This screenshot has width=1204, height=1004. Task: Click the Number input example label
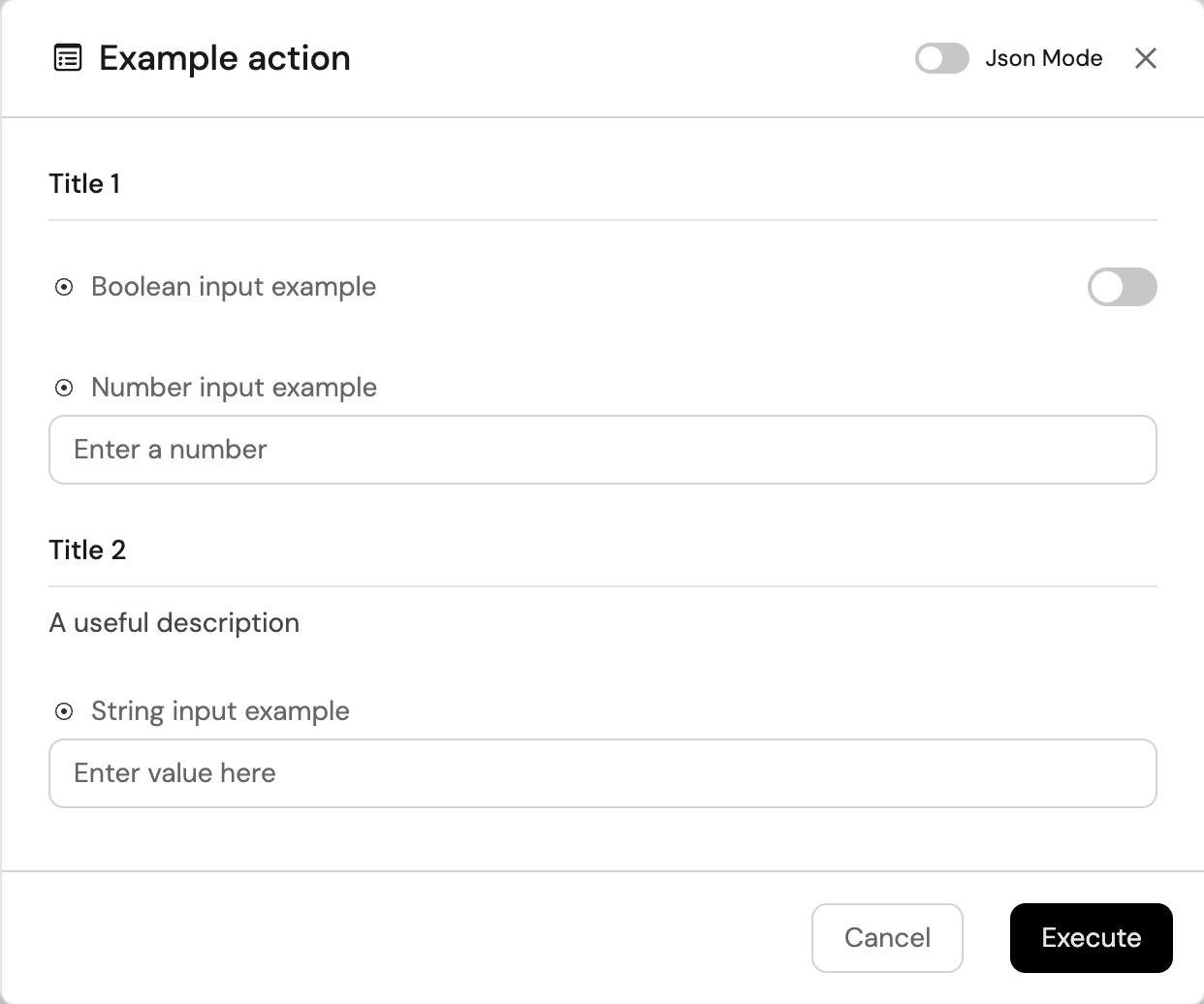click(234, 388)
